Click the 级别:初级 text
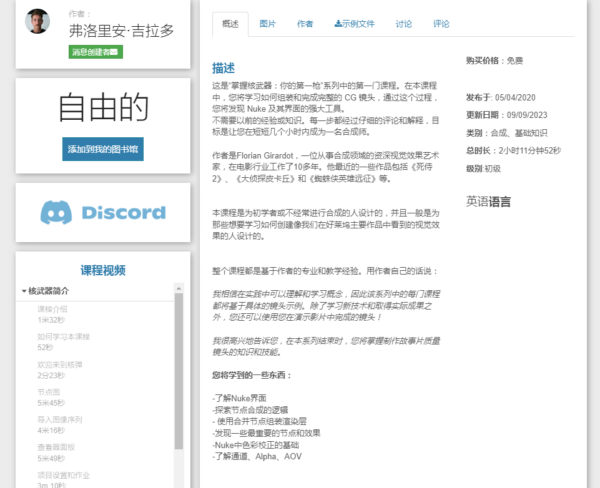The image size is (600, 488). (x=483, y=168)
